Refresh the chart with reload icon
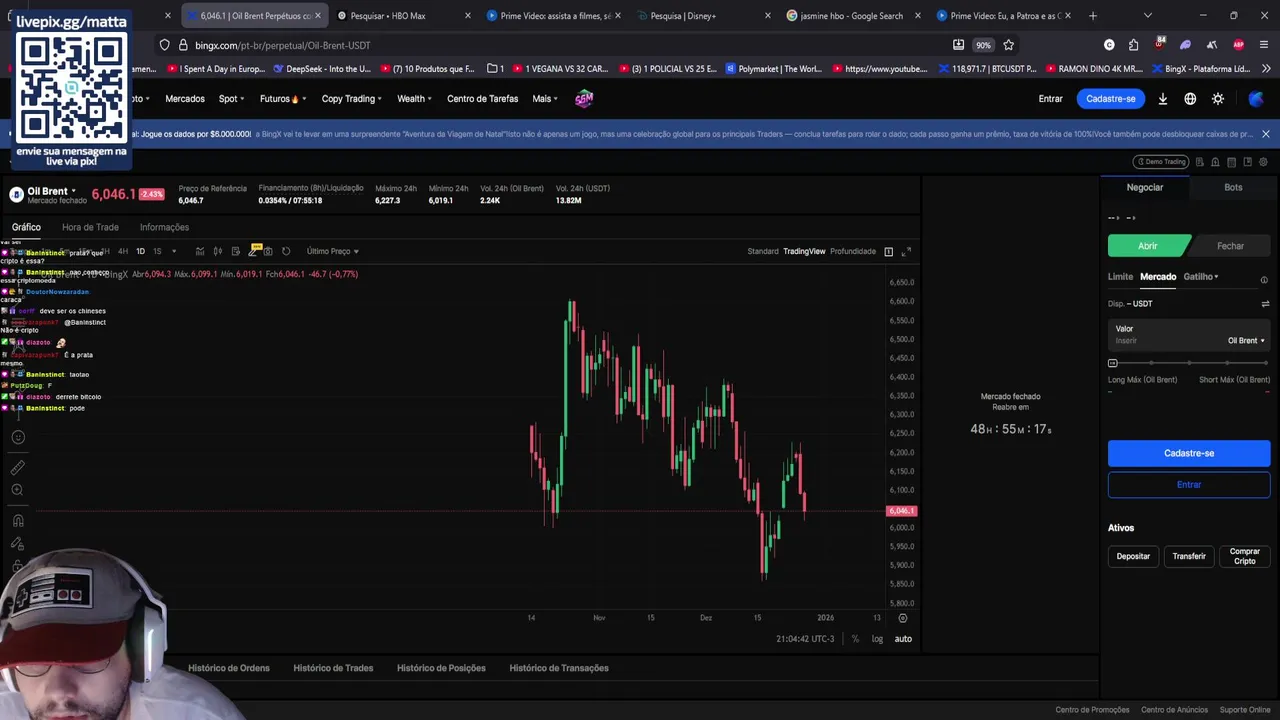 [x=286, y=251]
